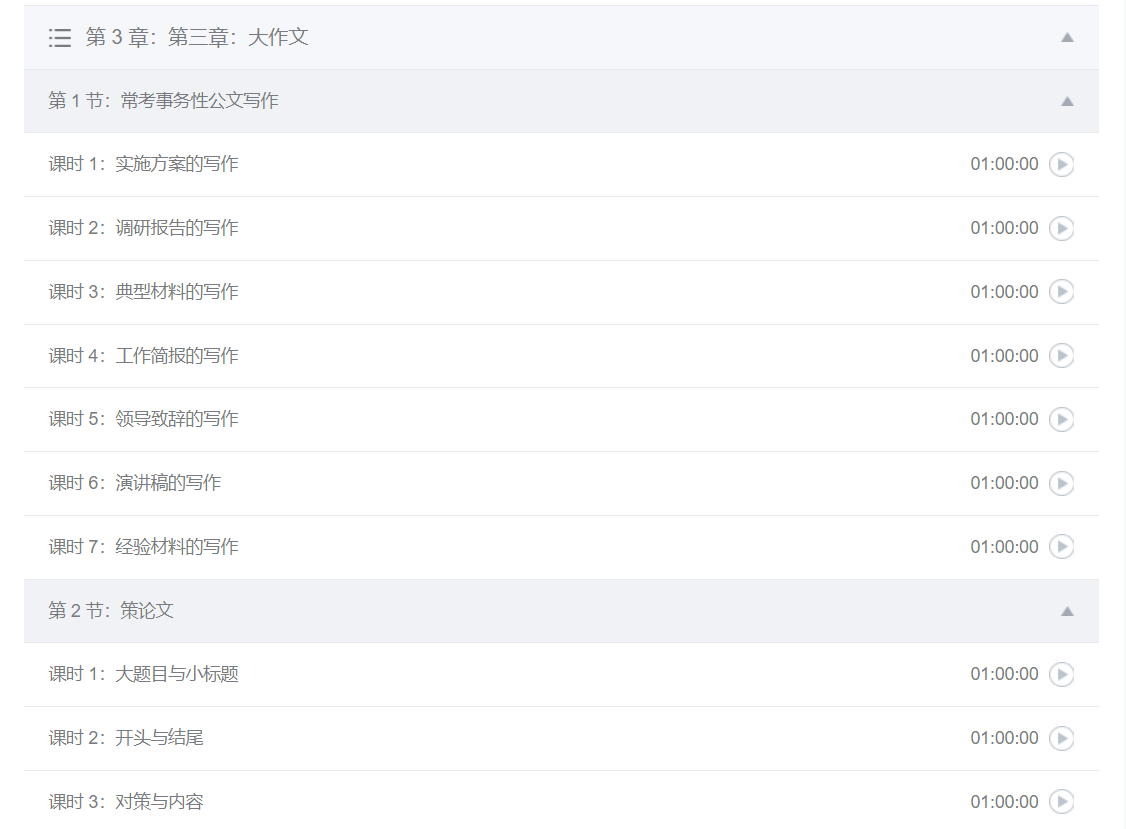Play lesson 典型材料的写作
The width and height of the screenshot is (1126, 829).
tap(1061, 292)
